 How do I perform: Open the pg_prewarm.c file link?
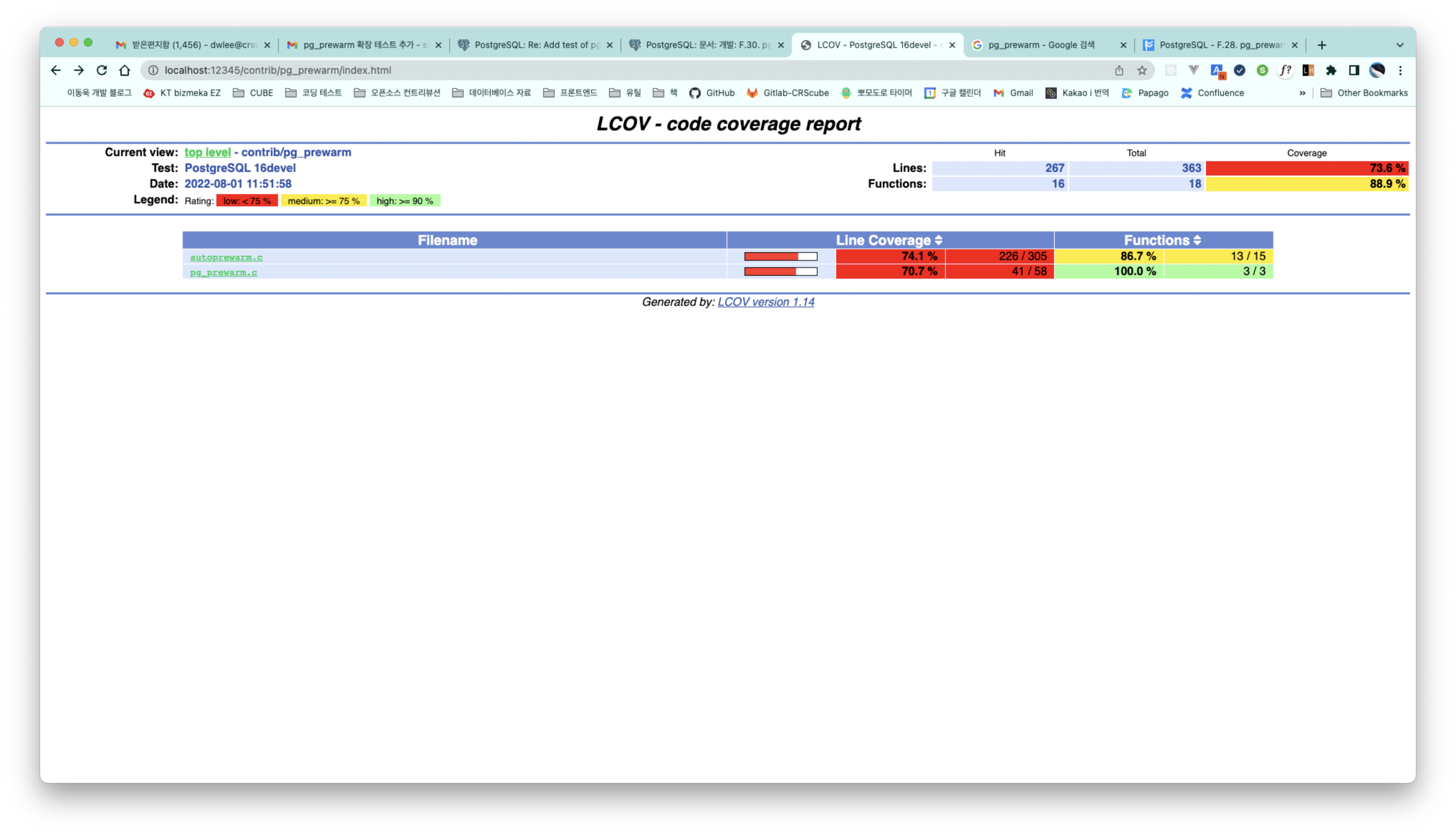223,272
